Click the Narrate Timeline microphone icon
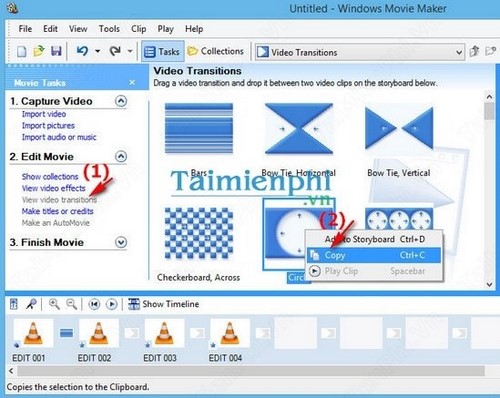 31,304
